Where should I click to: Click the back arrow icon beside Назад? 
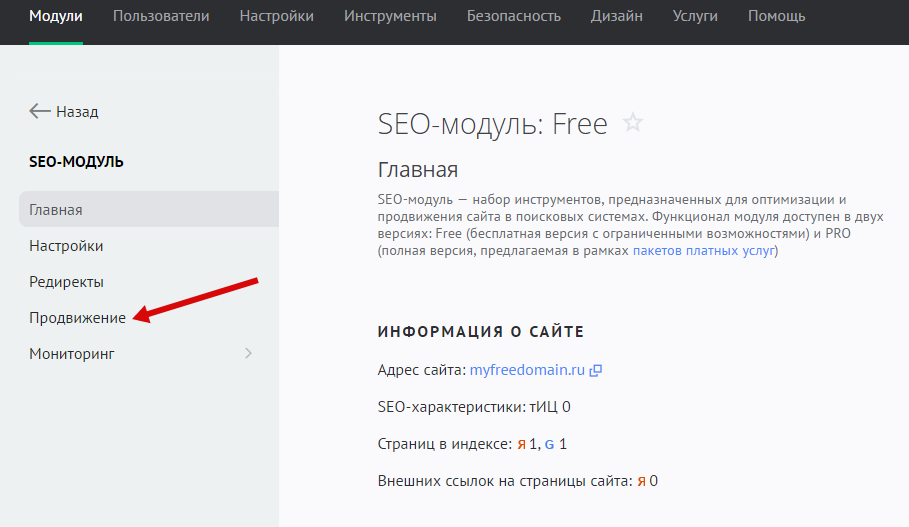pyautogui.click(x=40, y=111)
